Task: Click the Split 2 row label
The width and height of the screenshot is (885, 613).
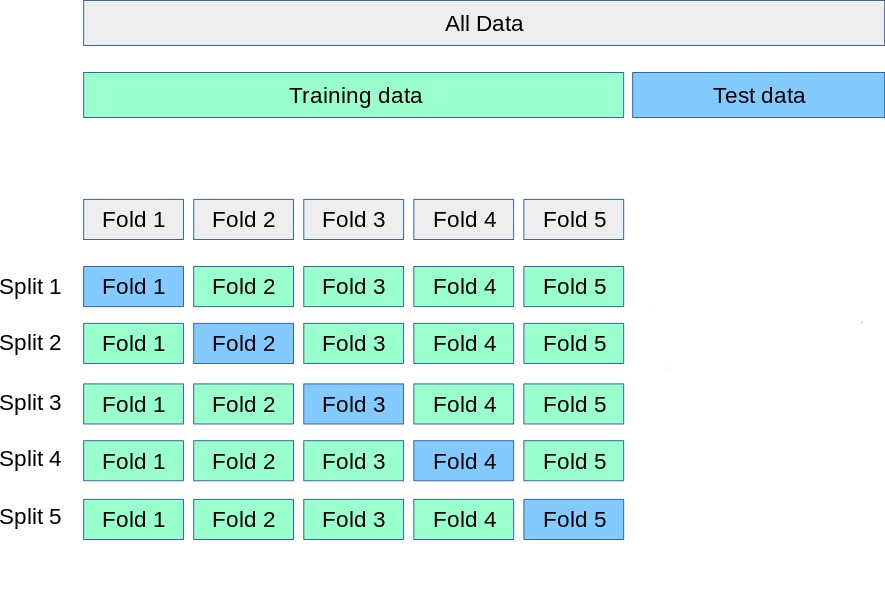Action: [31, 343]
